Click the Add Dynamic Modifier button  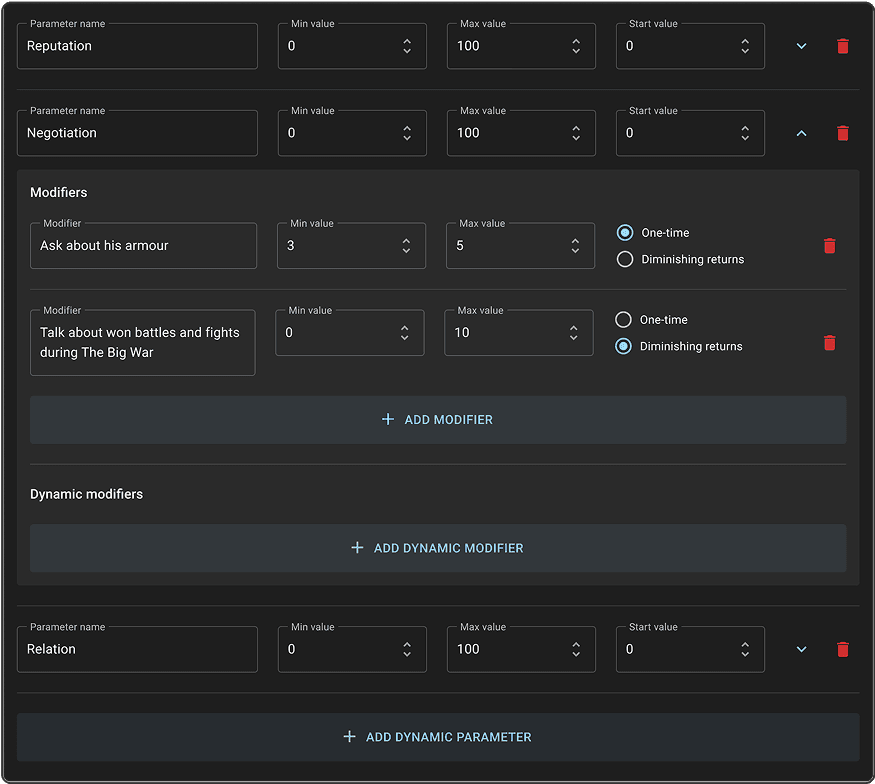[x=438, y=548]
